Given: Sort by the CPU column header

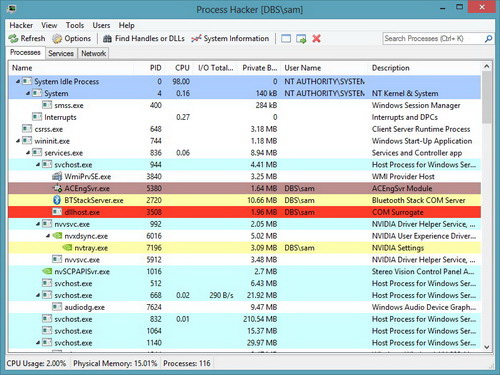Looking at the screenshot, I should 178,68.
